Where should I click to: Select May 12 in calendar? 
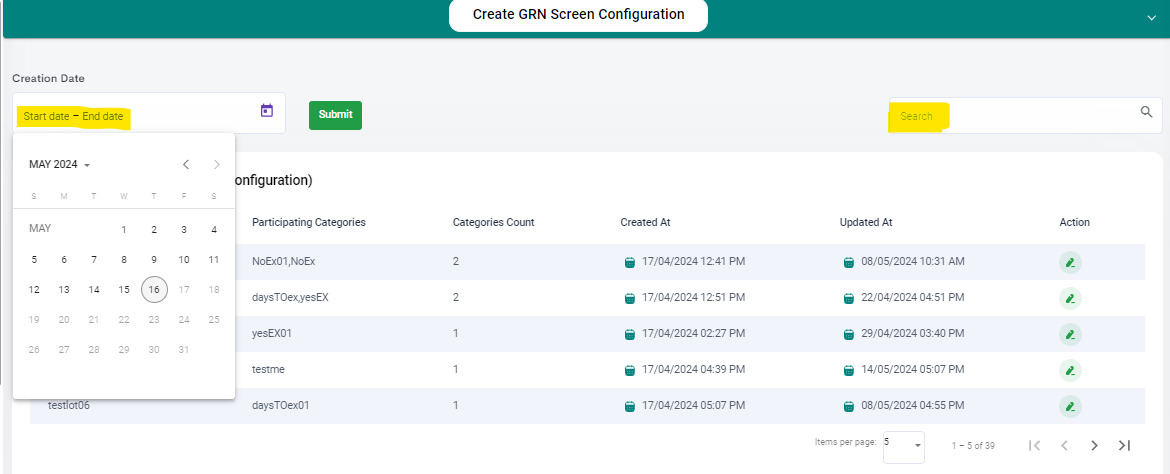point(34,290)
